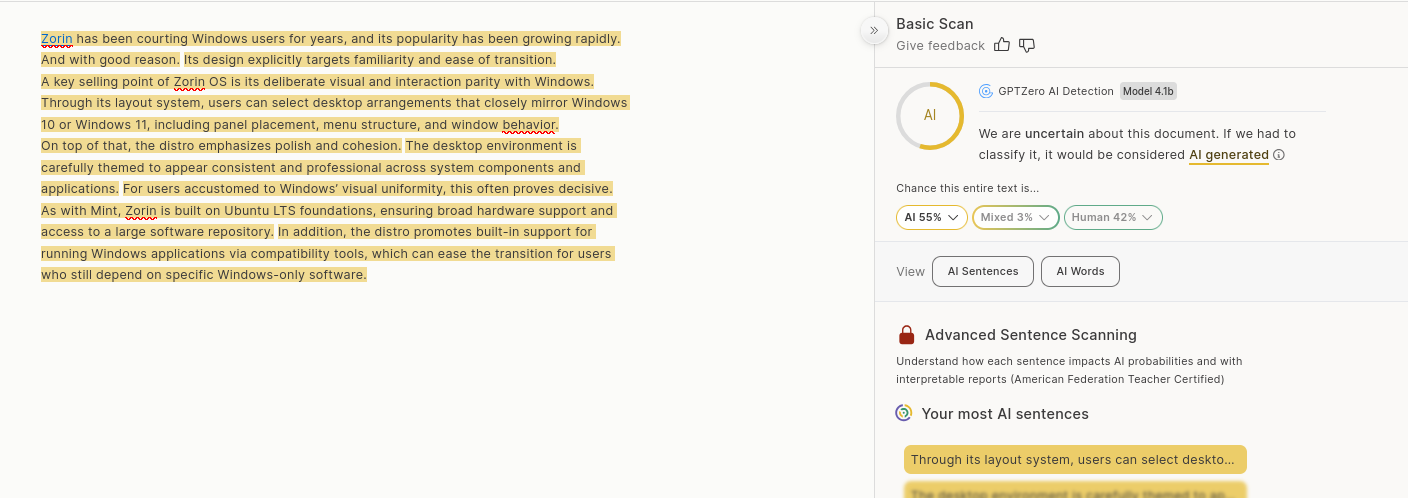Toggle the AI Sentences view
Viewport: 1408px width, 498px height.
tap(983, 271)
